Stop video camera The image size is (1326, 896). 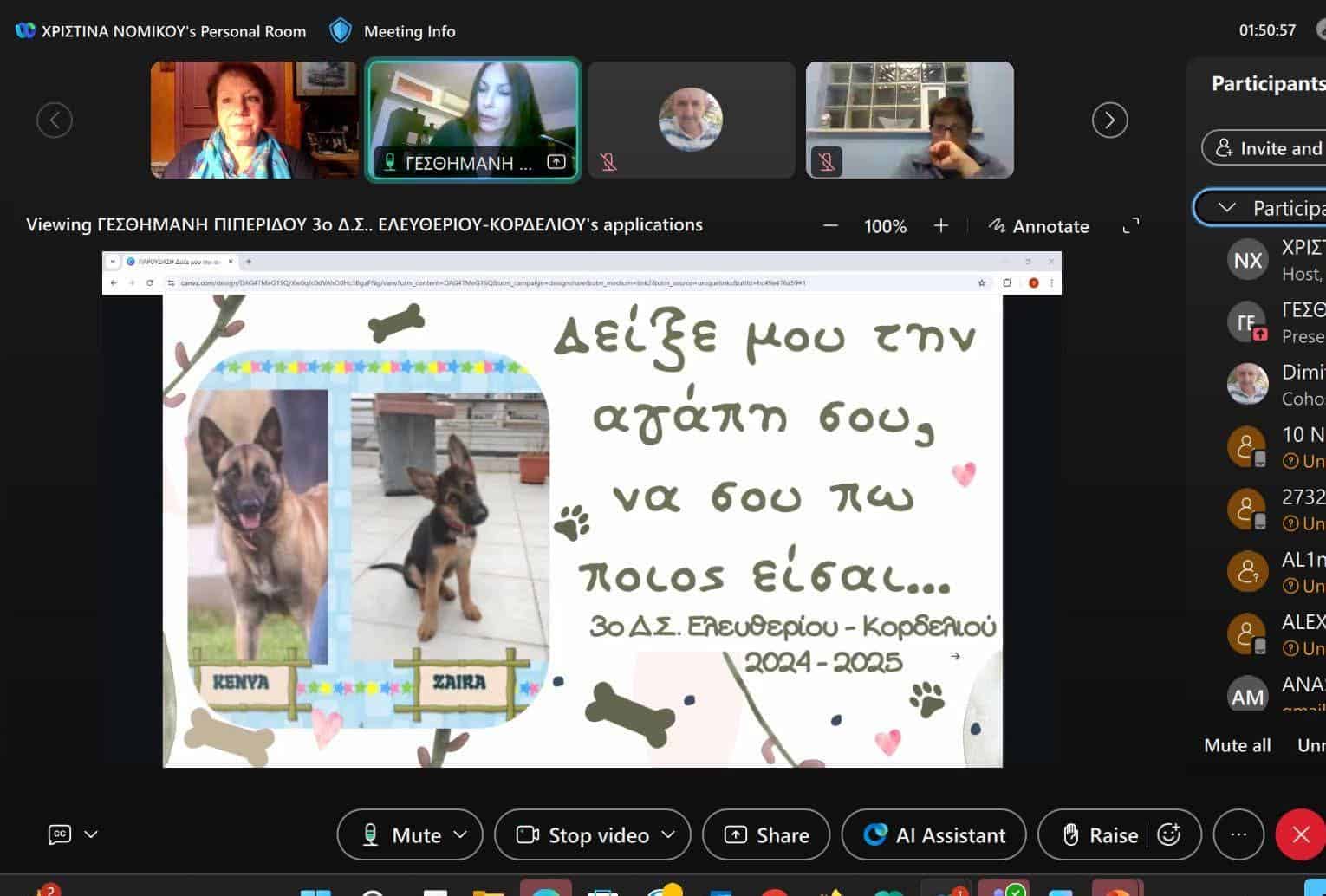(582, 834)
